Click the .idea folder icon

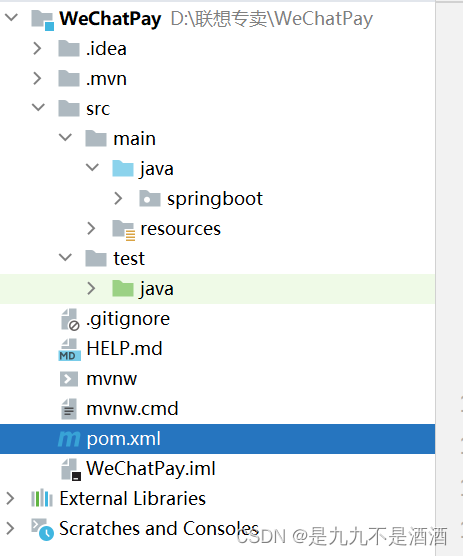pyautogui.click(x=69, y=48)
